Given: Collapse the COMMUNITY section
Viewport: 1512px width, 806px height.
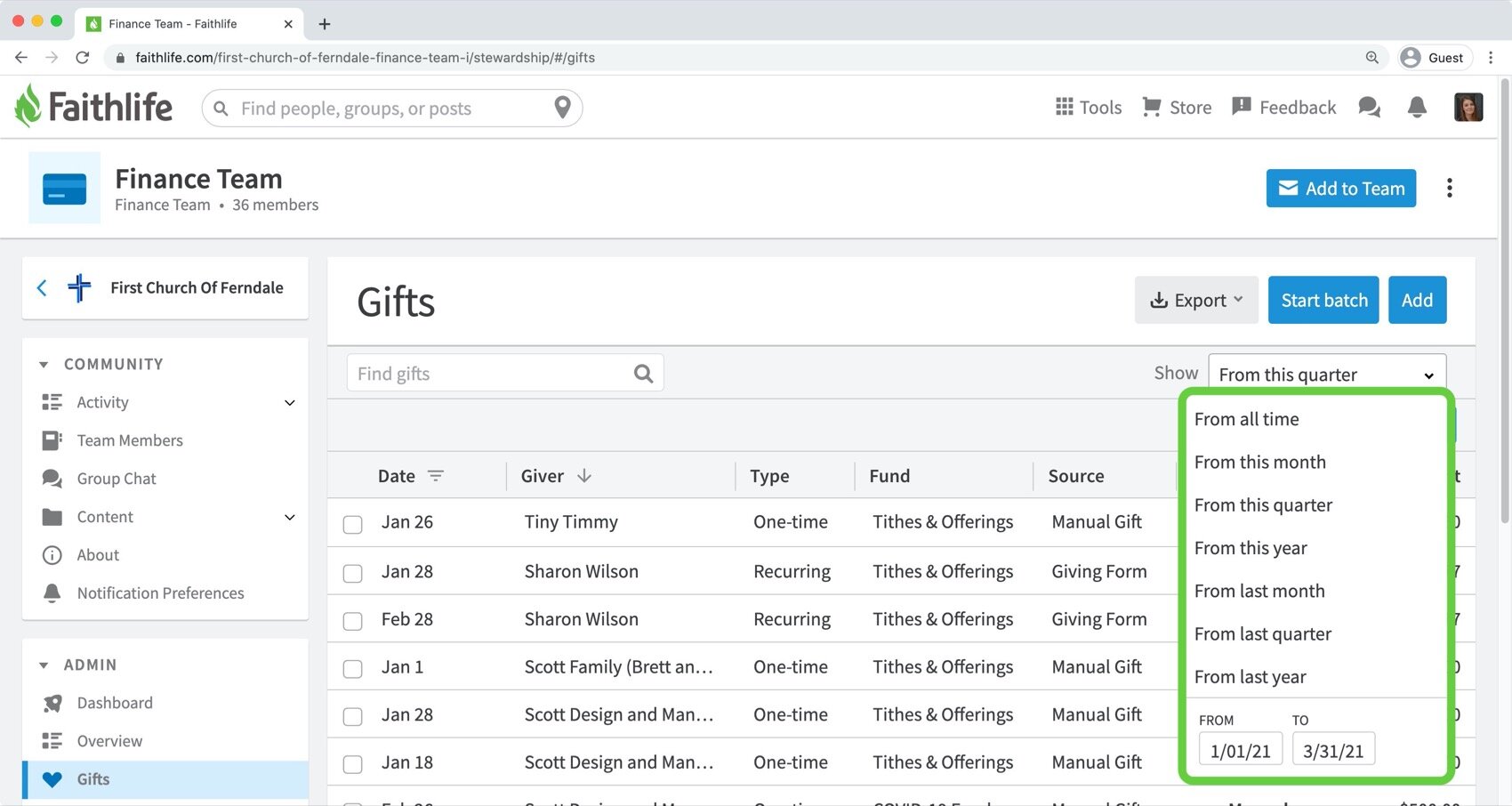Looking at the screenshot, I should click(x=44, y=365).
